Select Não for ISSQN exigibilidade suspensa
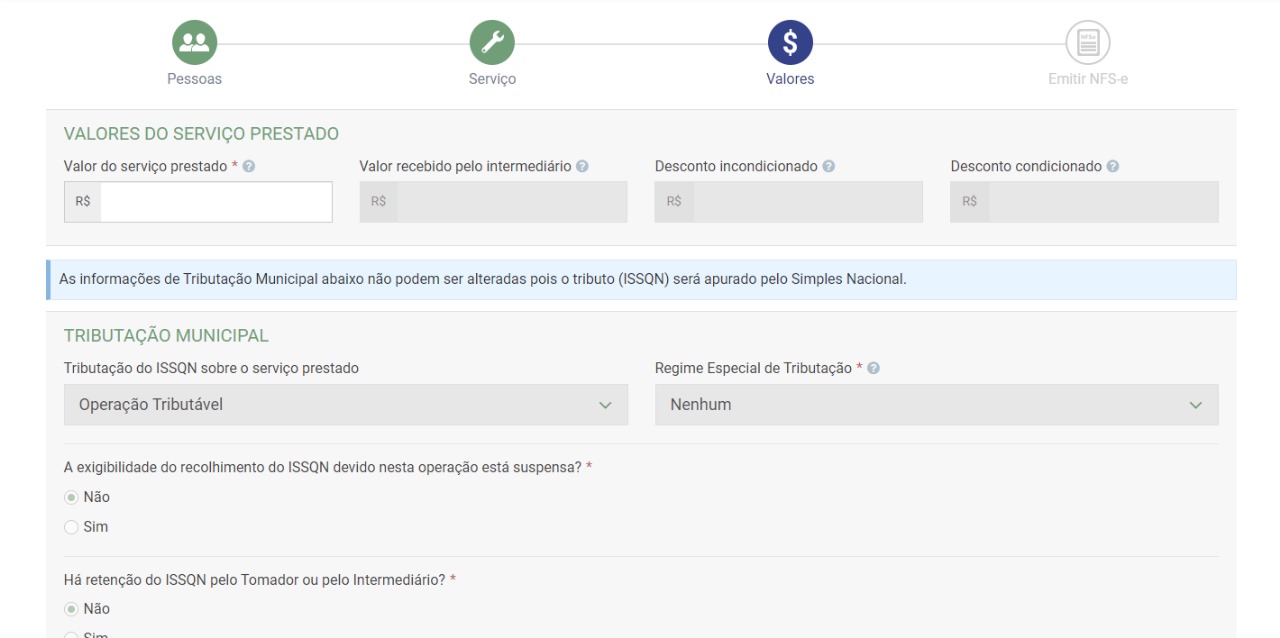The height and width of the screenshot is (638, 1280). [71, 497]
